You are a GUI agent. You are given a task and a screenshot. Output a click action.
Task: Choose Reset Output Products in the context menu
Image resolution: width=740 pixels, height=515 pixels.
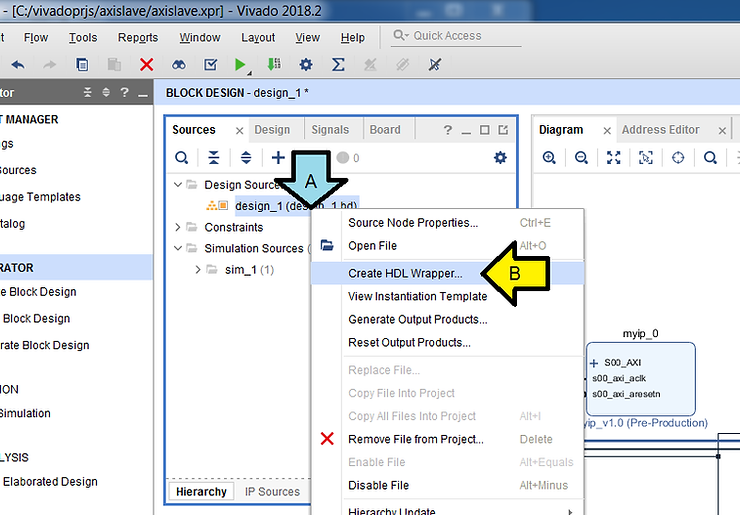447,343
